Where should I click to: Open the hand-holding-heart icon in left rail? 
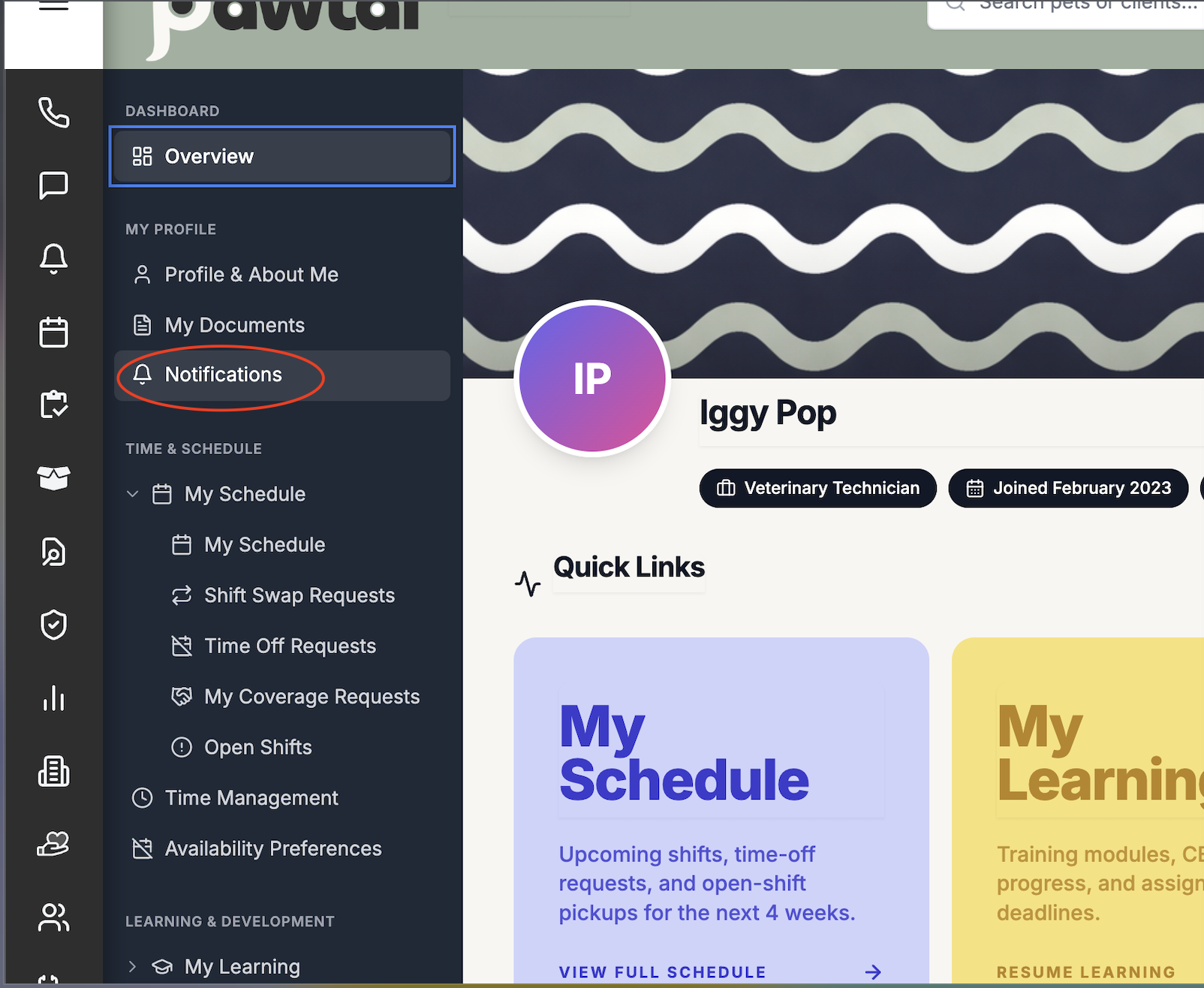53,844
